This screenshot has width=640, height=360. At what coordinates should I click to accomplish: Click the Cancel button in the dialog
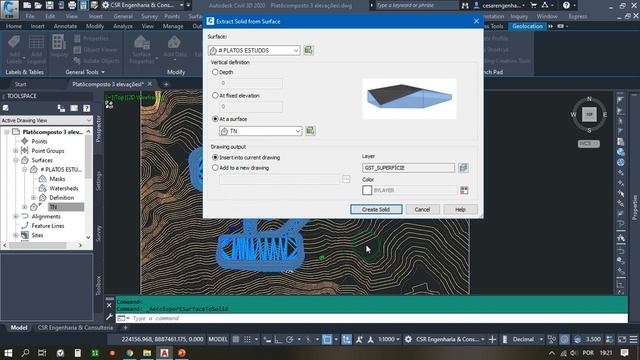pyautogui.click(x=422, y=209)
